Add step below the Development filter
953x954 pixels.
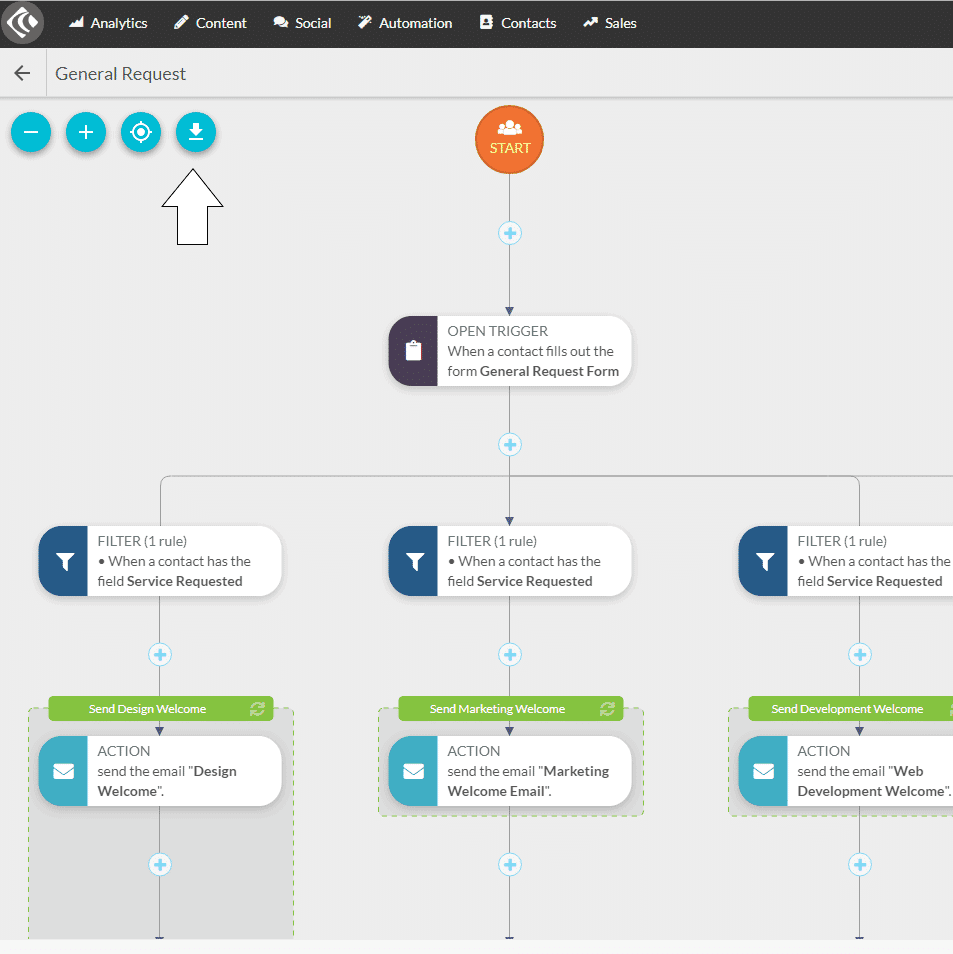click(x=860, y=655)
